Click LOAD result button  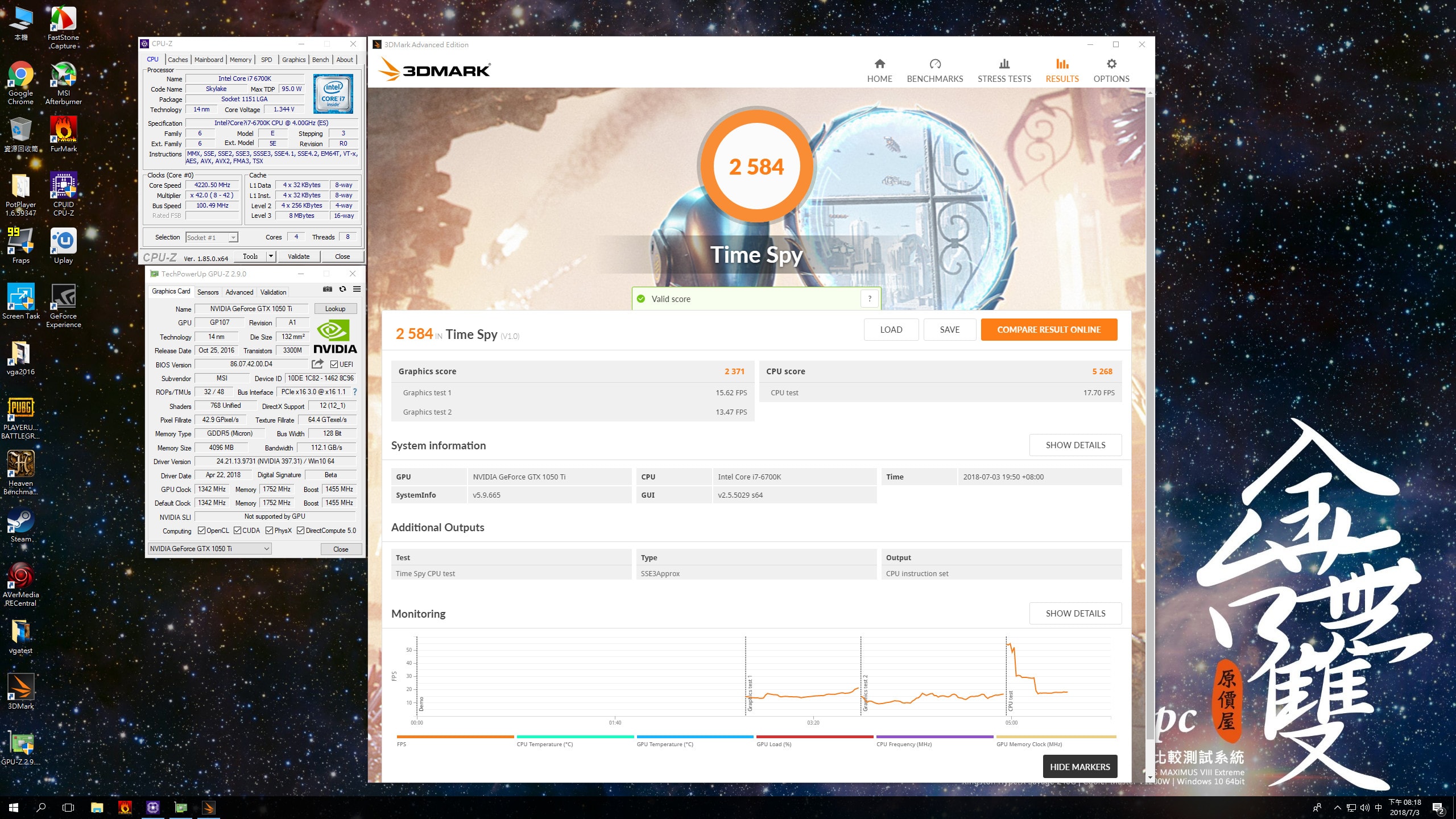click(891, 329)
